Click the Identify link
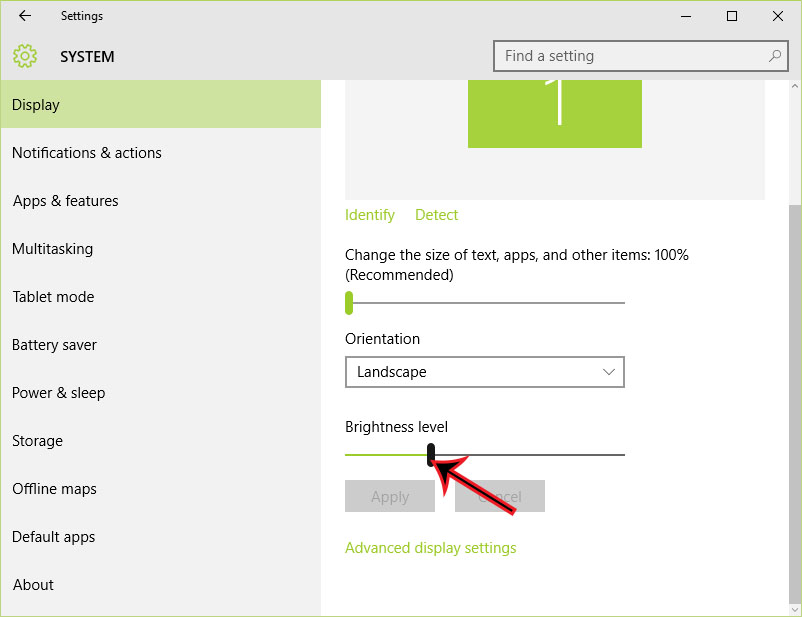 click(x=370, y=214)
